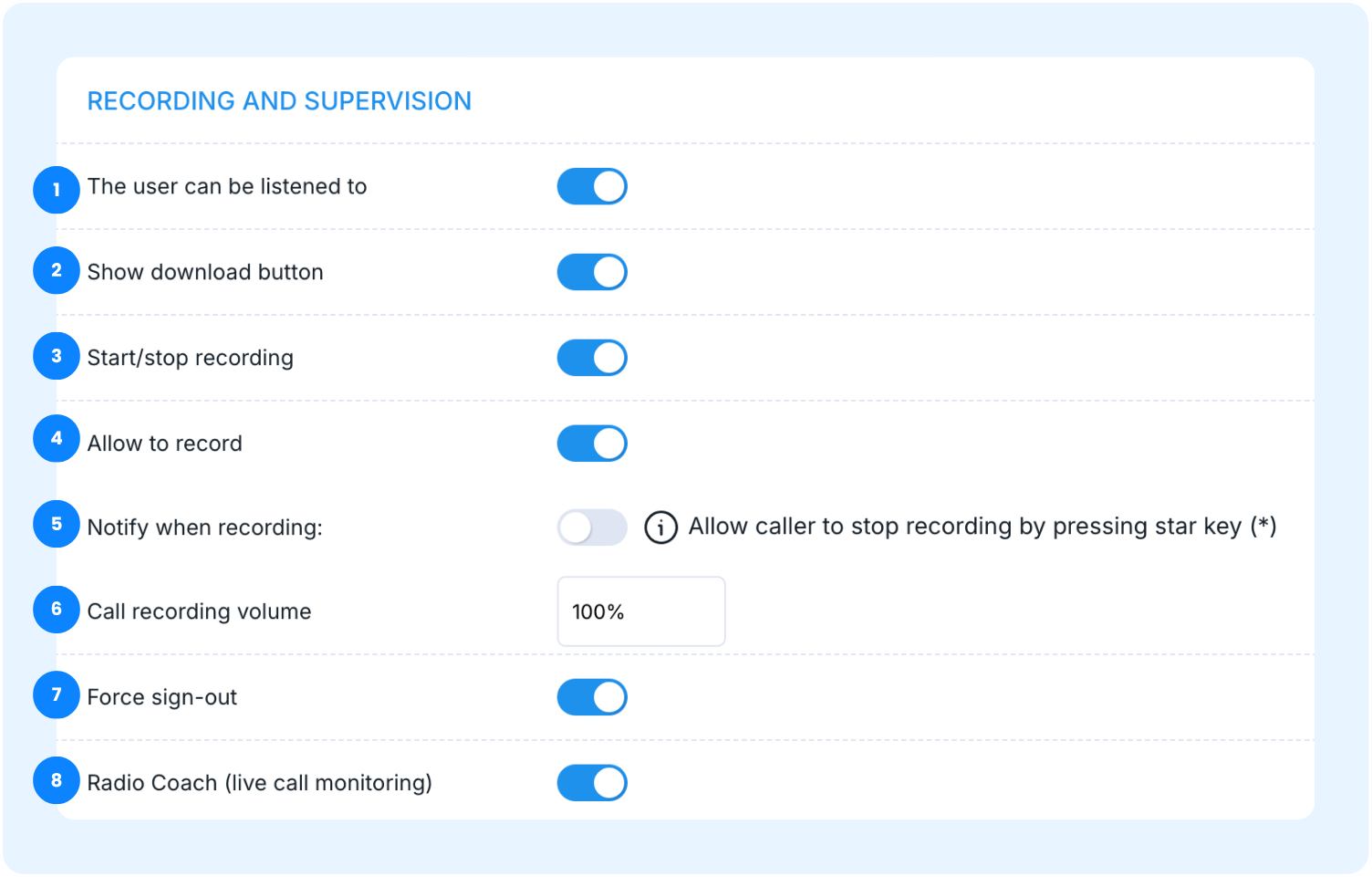Click the Call recording volume 100% field

coord(640,611)
